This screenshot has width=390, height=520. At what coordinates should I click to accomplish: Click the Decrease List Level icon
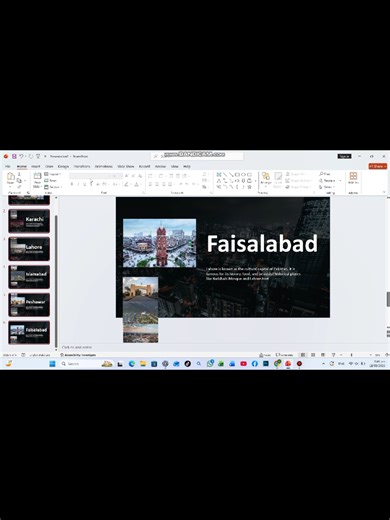171,176
